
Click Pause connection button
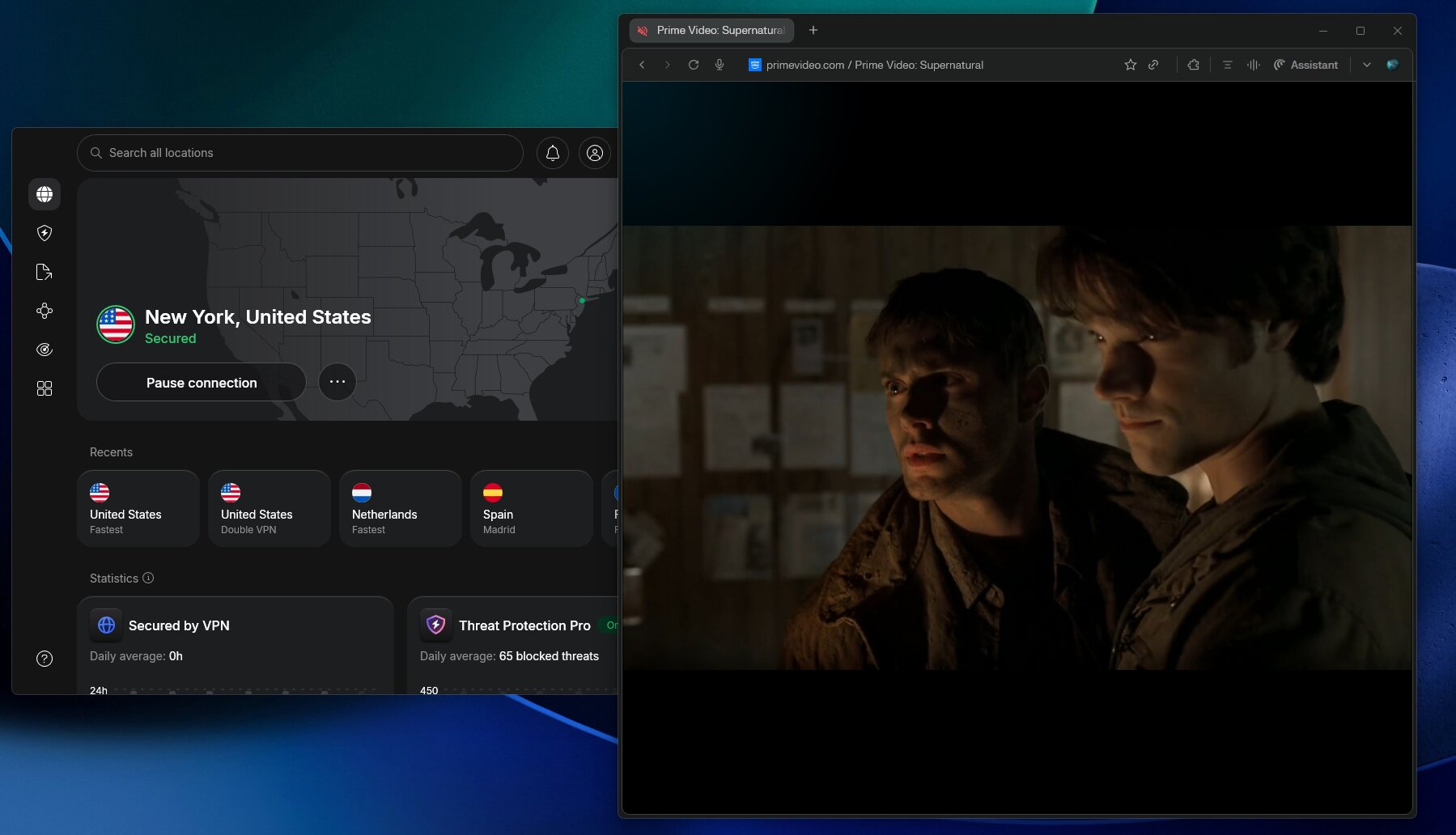click(x=202, y=382)
